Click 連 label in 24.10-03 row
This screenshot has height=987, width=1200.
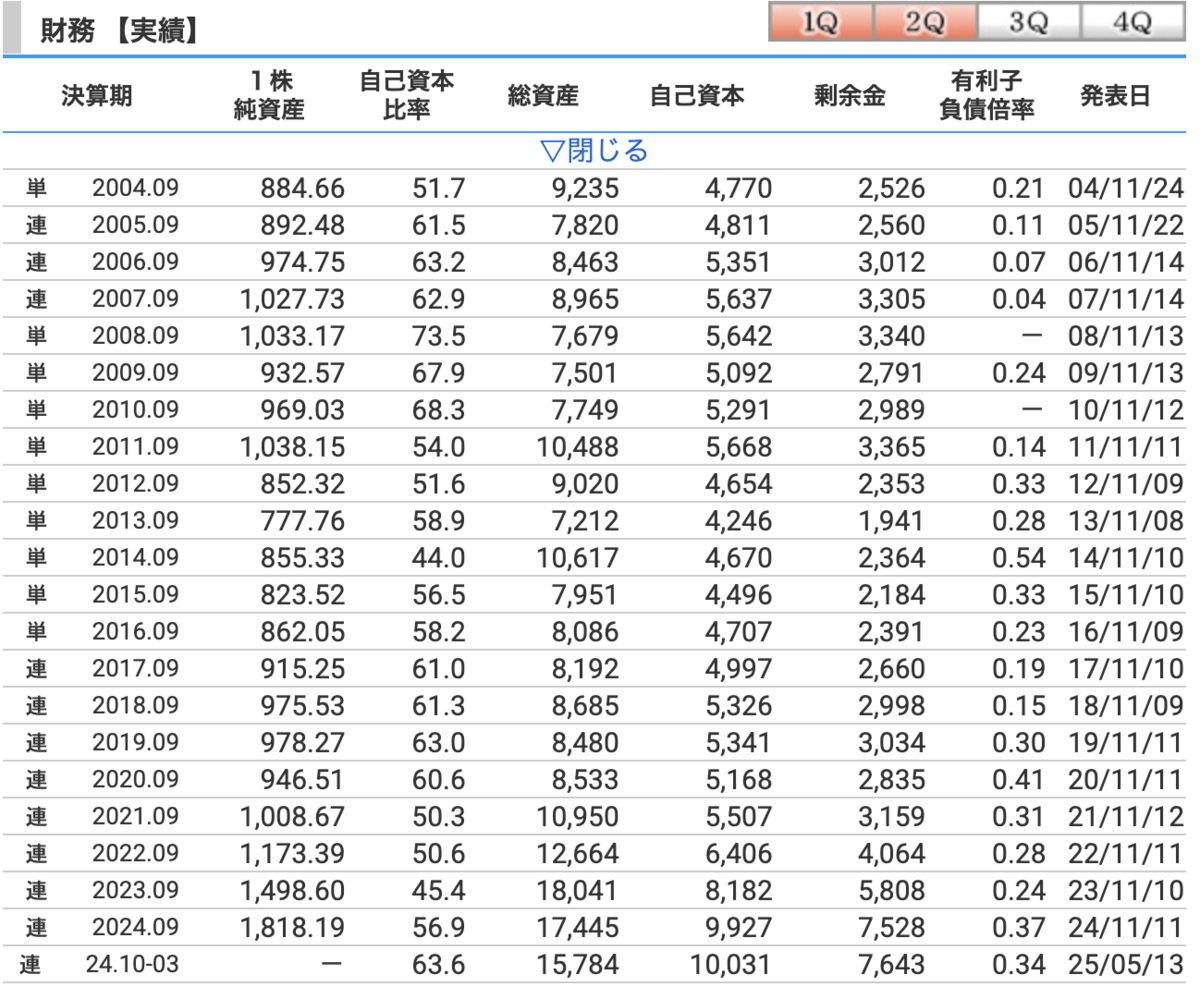31,966
